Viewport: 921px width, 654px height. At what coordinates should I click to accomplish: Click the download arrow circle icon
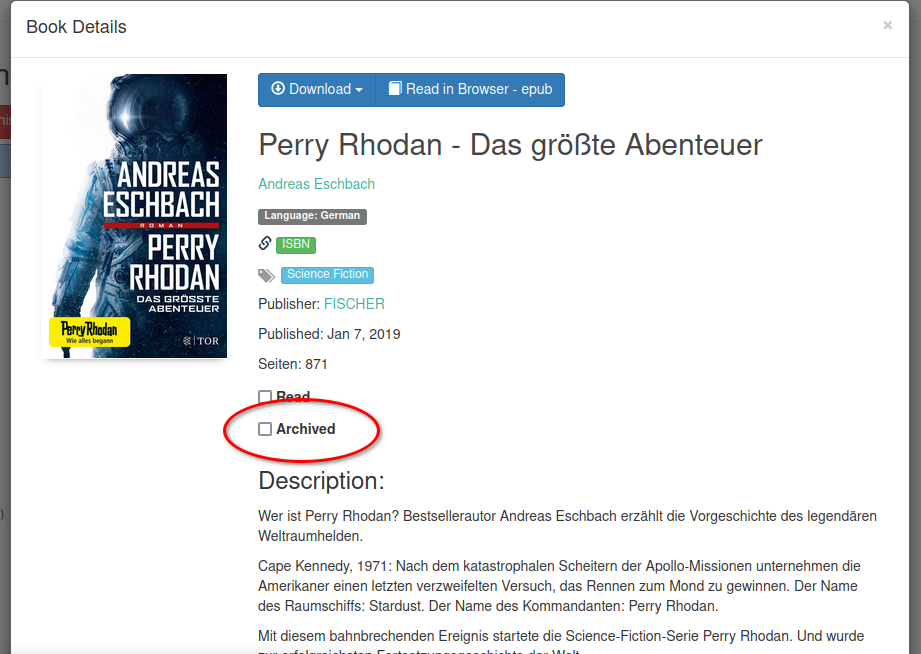(278, 88)
